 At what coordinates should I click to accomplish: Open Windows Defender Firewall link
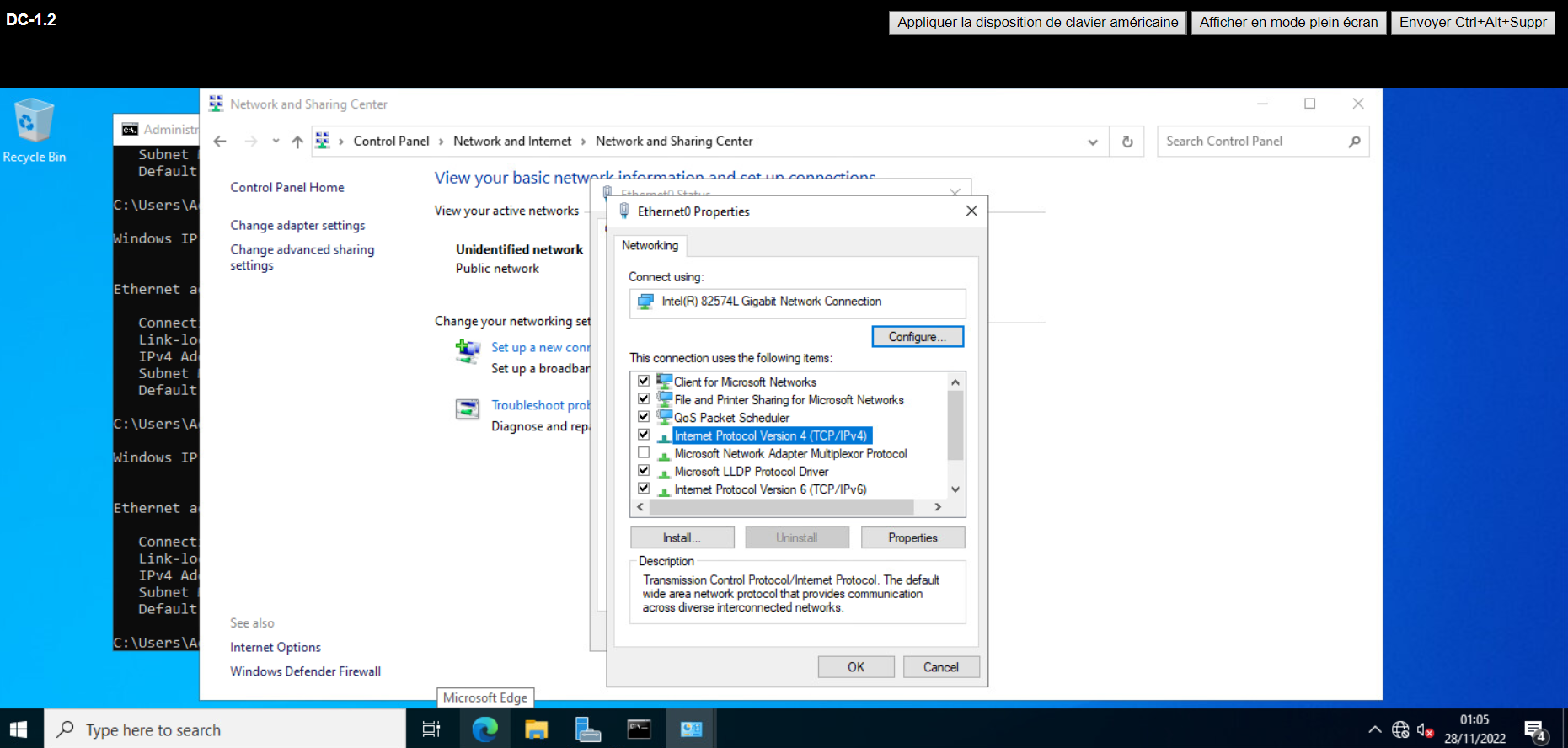point(305,671)
